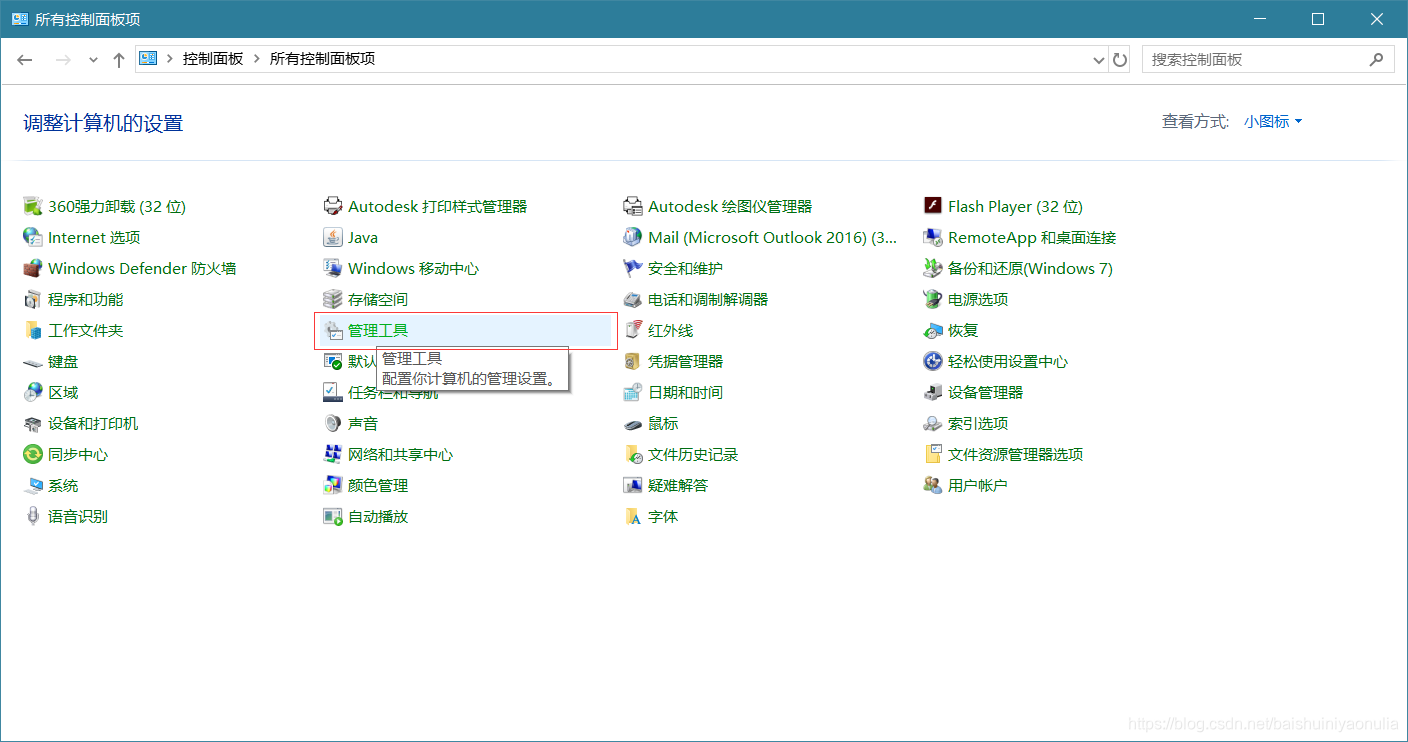Open the 凭据管理器 icon

pyautogui.click(x=633, y=361)
